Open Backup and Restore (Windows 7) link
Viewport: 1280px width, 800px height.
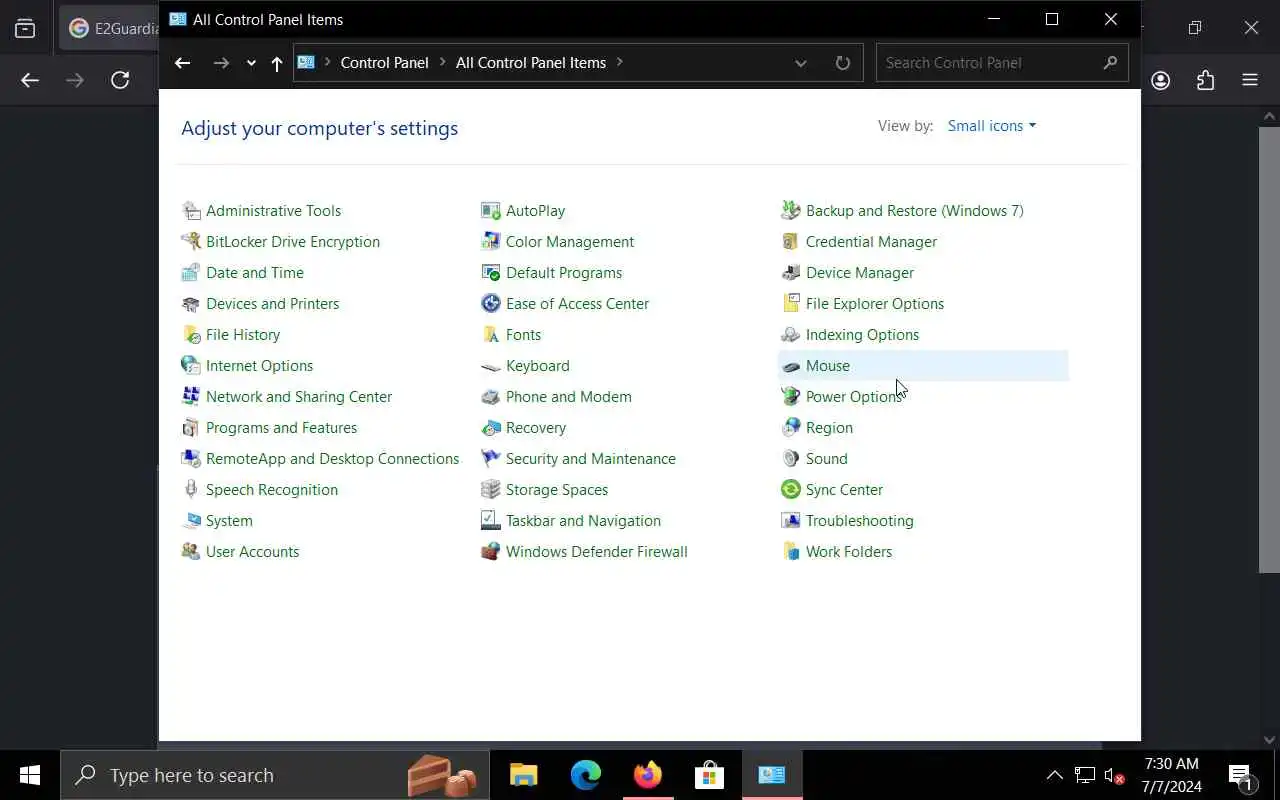(x=915, y=211)
